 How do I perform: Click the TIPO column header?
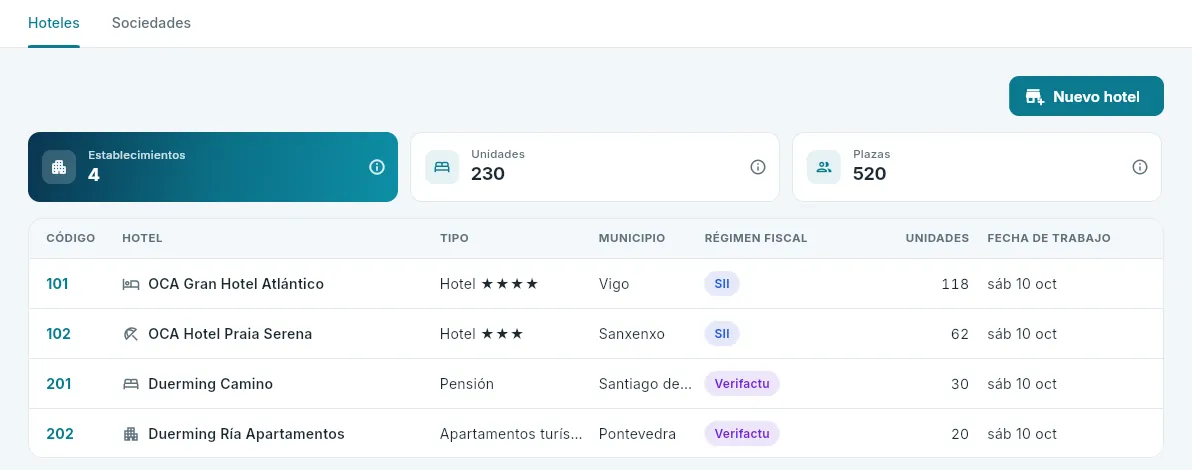[455, 238]
